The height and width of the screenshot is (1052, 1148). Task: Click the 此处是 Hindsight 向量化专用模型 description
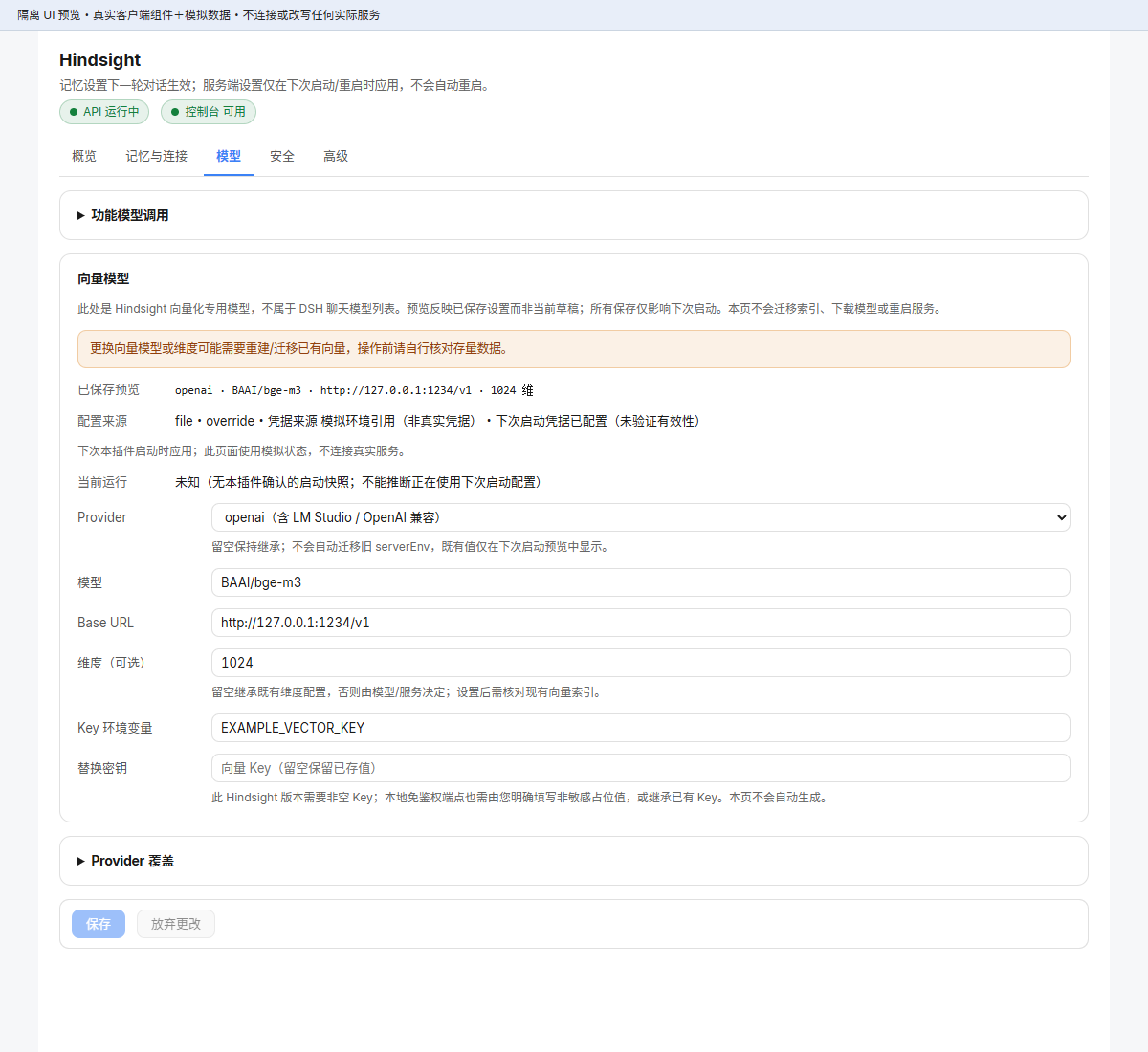click(512, 309)
